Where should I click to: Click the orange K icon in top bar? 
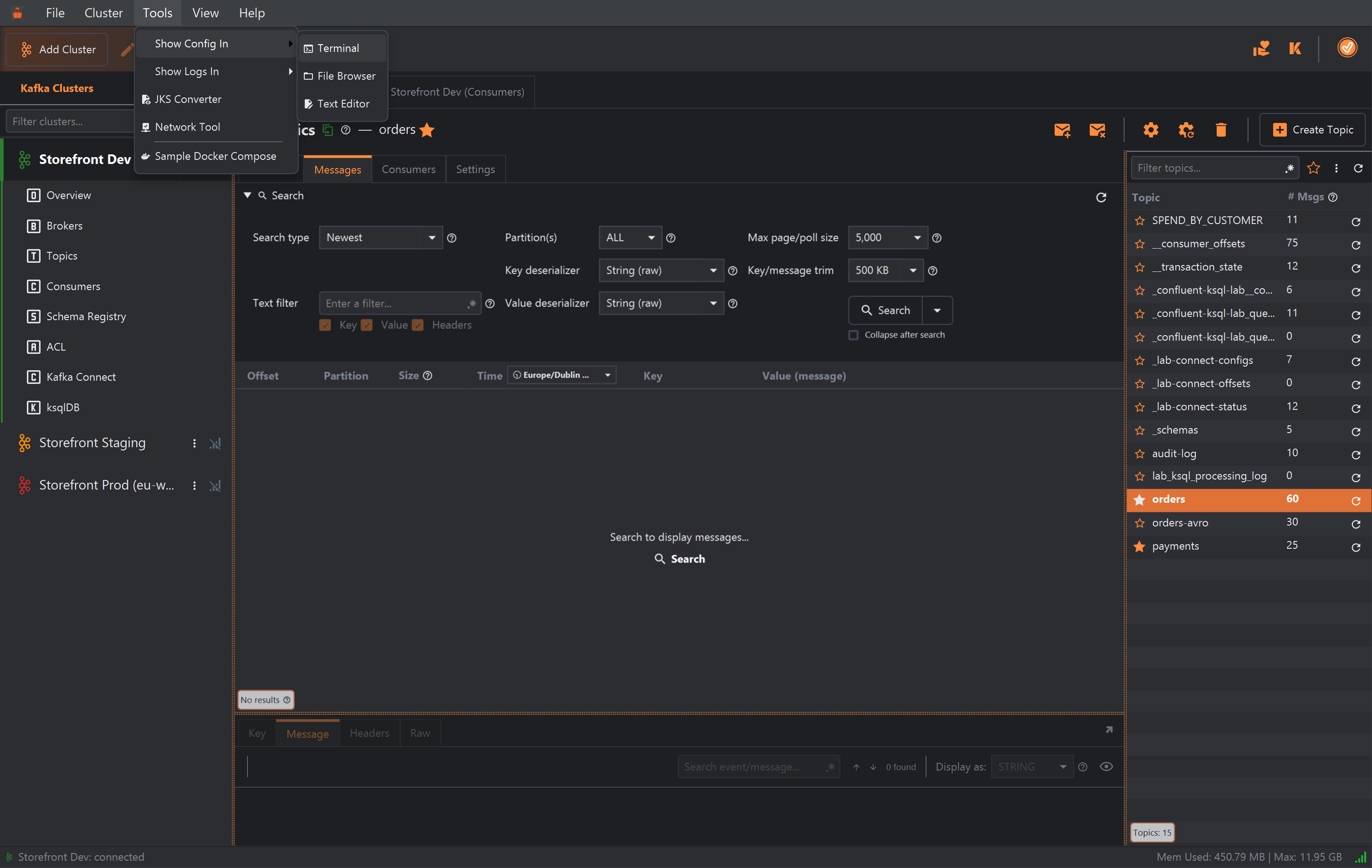click(1295, 48)
